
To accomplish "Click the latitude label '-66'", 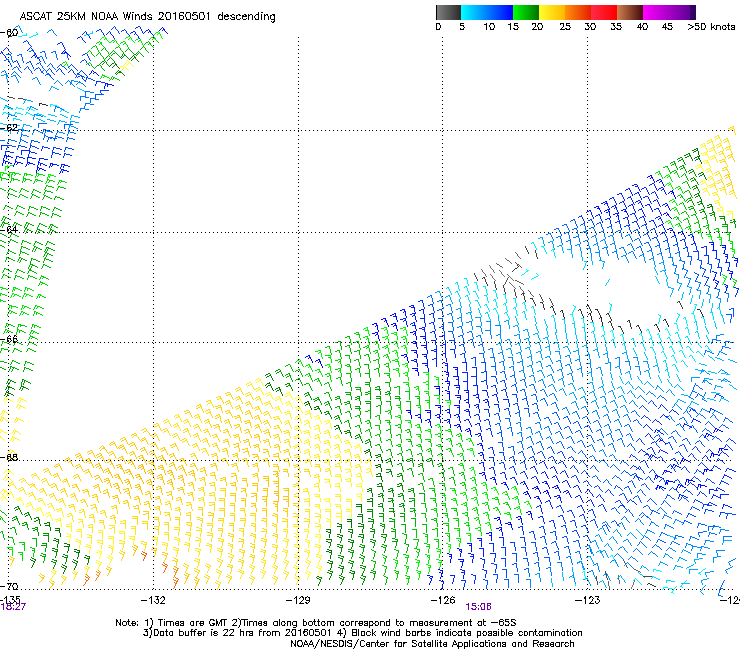I will (9, 339).
